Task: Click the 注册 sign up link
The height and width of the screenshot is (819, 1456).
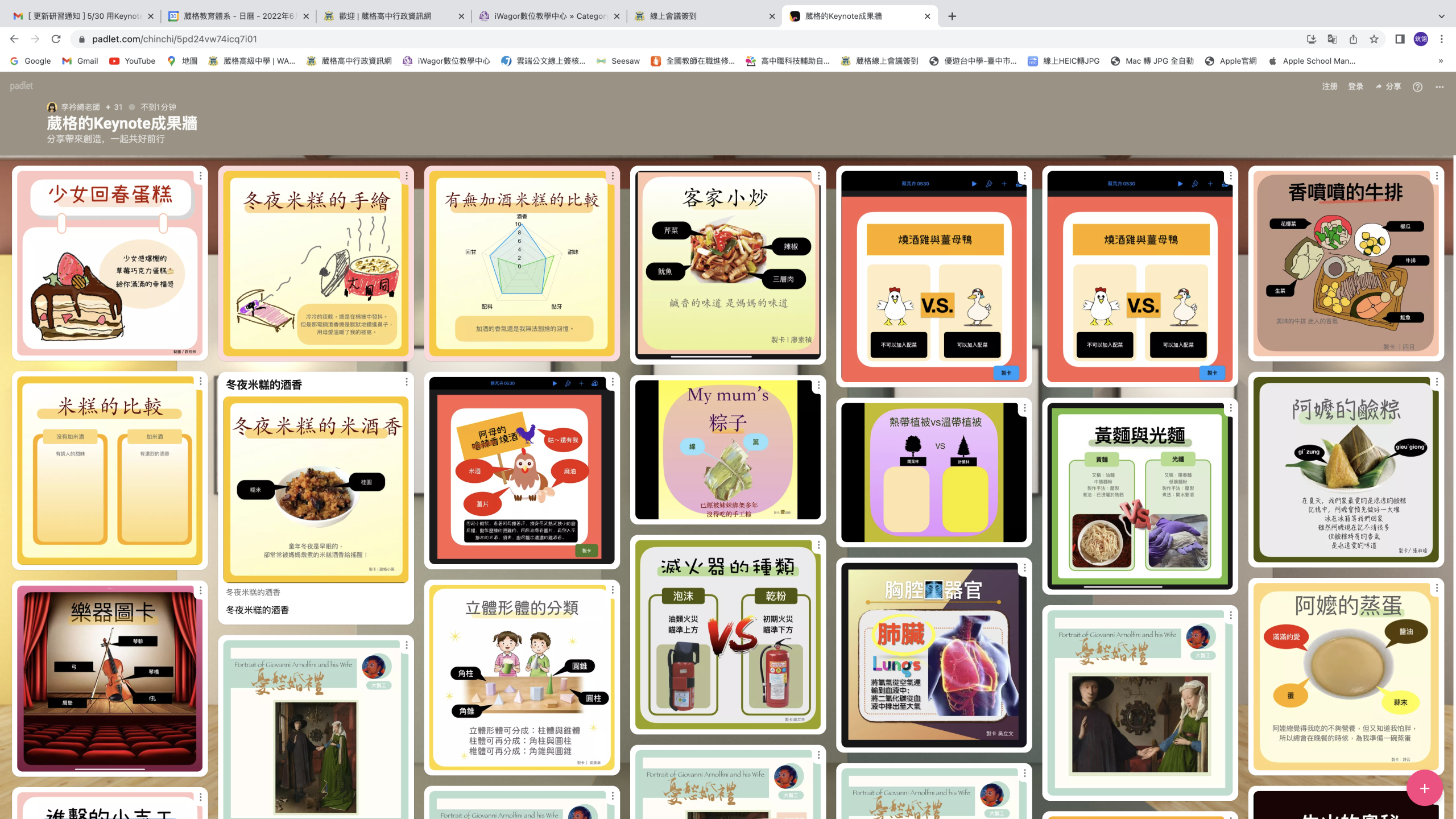Action: coord(1329,86)
